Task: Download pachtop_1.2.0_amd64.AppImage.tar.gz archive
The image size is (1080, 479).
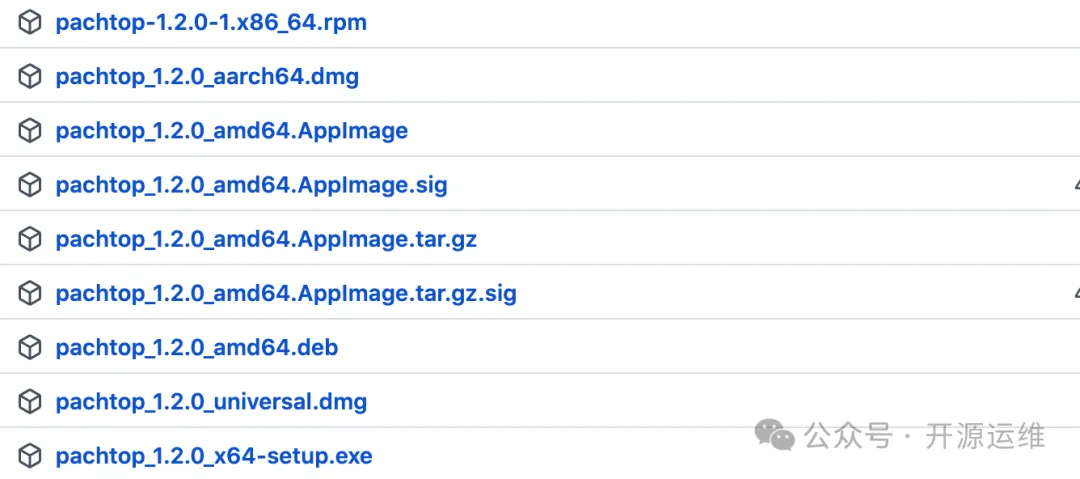Action: (x=266, y=239)
